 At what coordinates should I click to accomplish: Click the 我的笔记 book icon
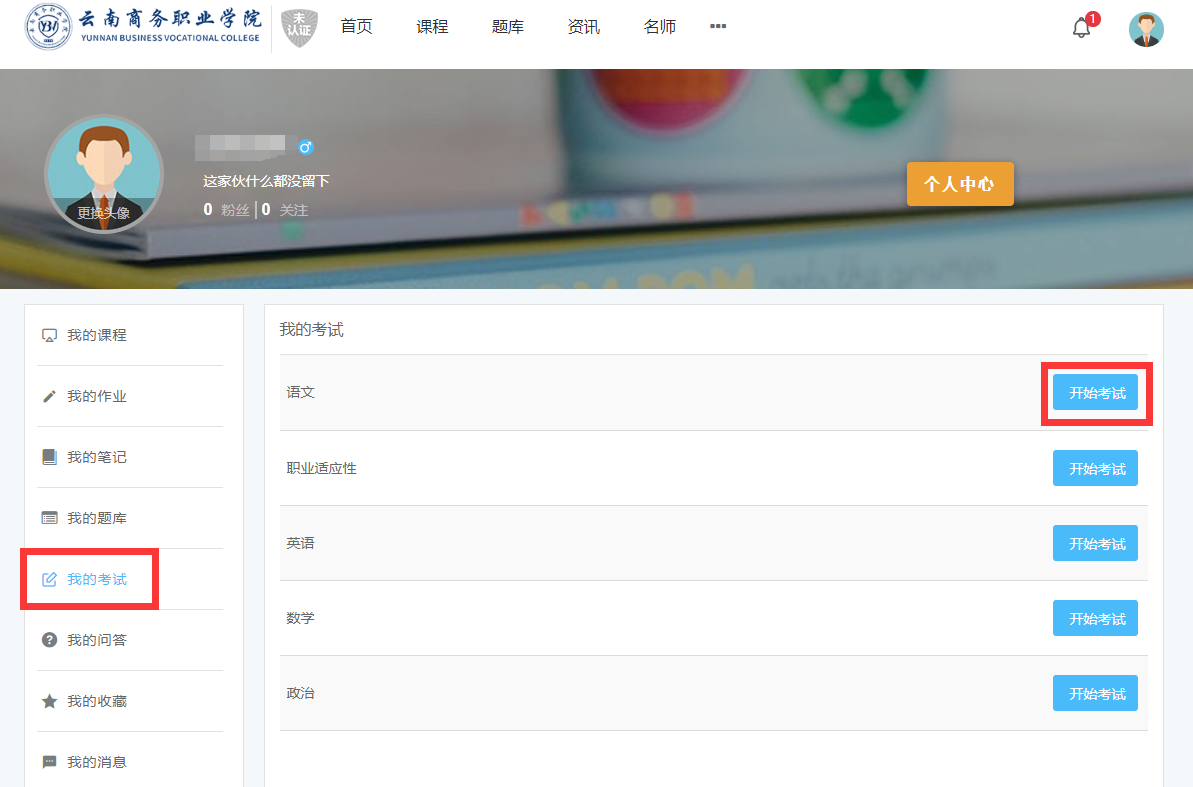[49, 457]
